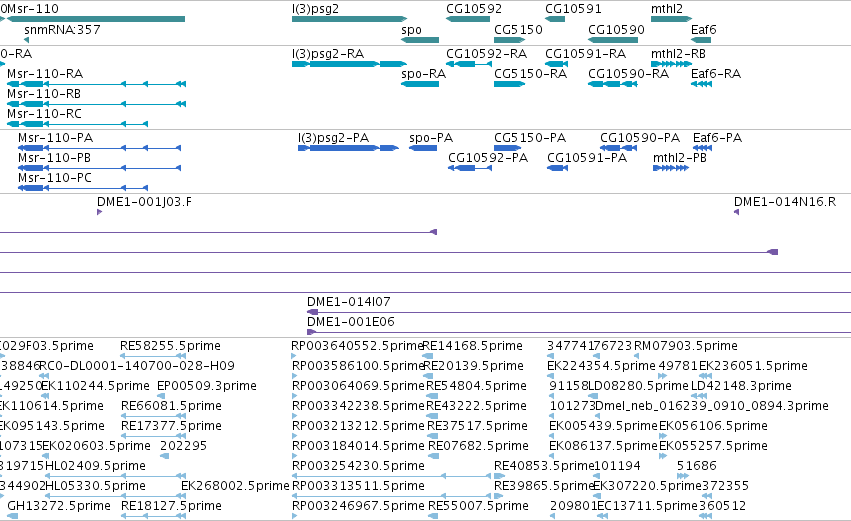
Task: Open the CG10590-RA transcript
Action: pos(613,84)
